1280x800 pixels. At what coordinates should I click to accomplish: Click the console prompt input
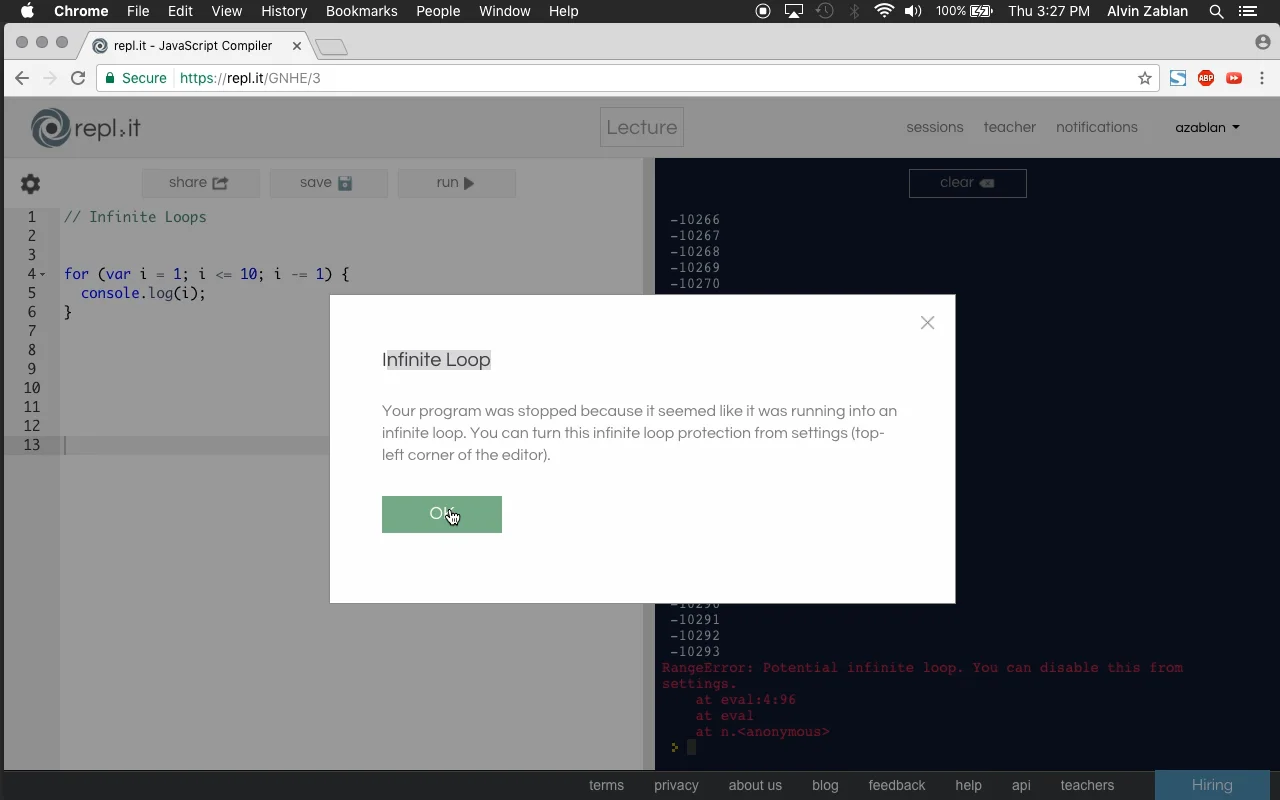point(690,747)
